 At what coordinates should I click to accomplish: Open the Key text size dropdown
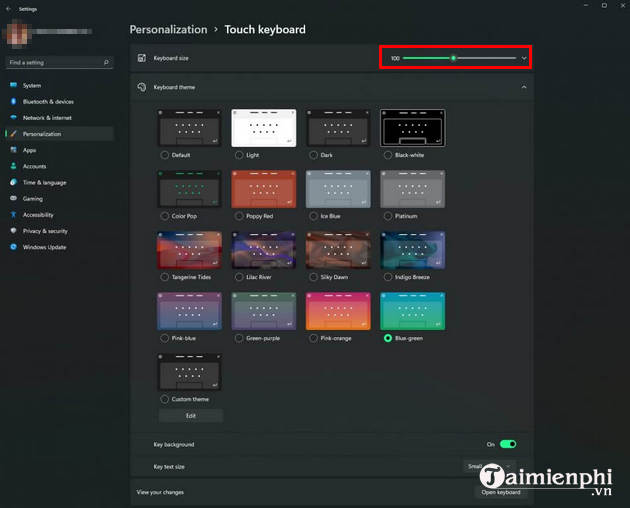(488, 466)
